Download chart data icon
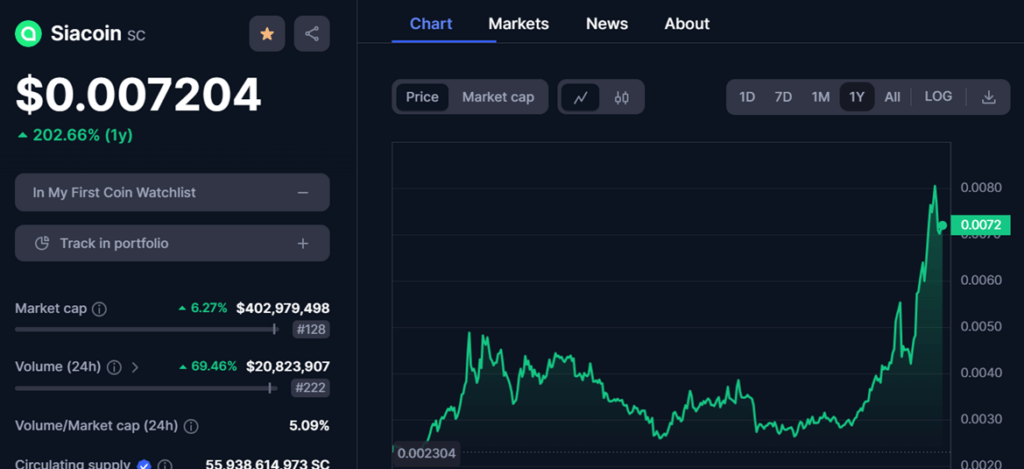The image size is (1024, 469). pos(989,97)
